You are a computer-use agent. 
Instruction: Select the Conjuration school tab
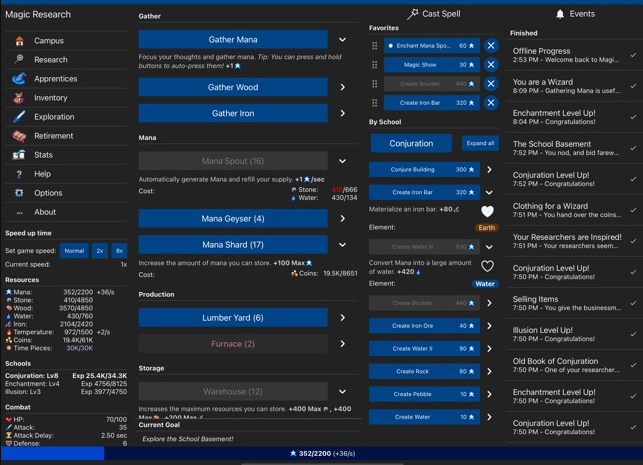tap(411, 144)
